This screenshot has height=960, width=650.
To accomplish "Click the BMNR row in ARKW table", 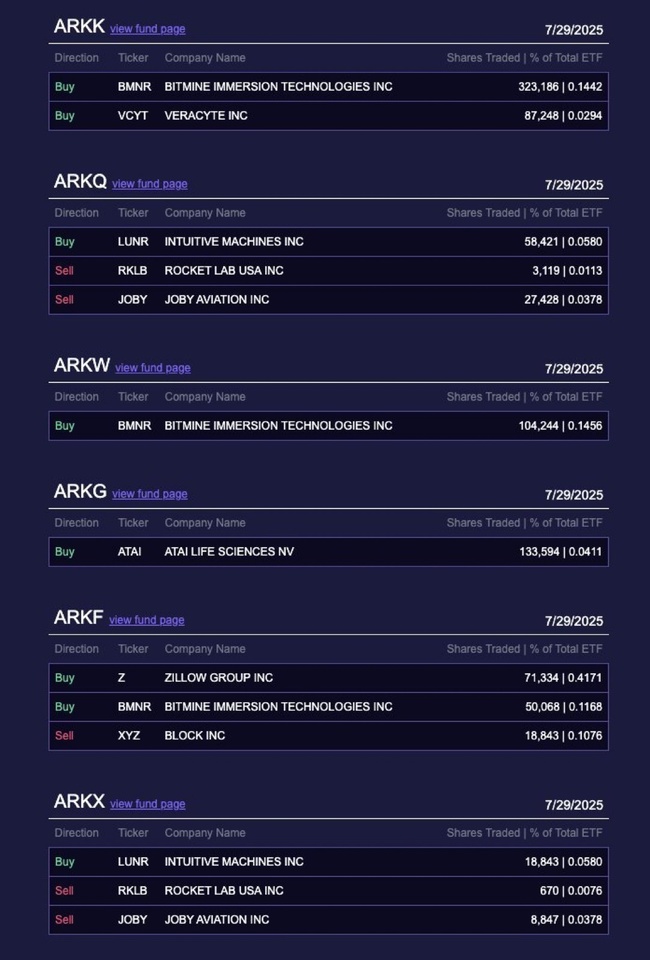I will pyautogui.click(x=329, y=426).
